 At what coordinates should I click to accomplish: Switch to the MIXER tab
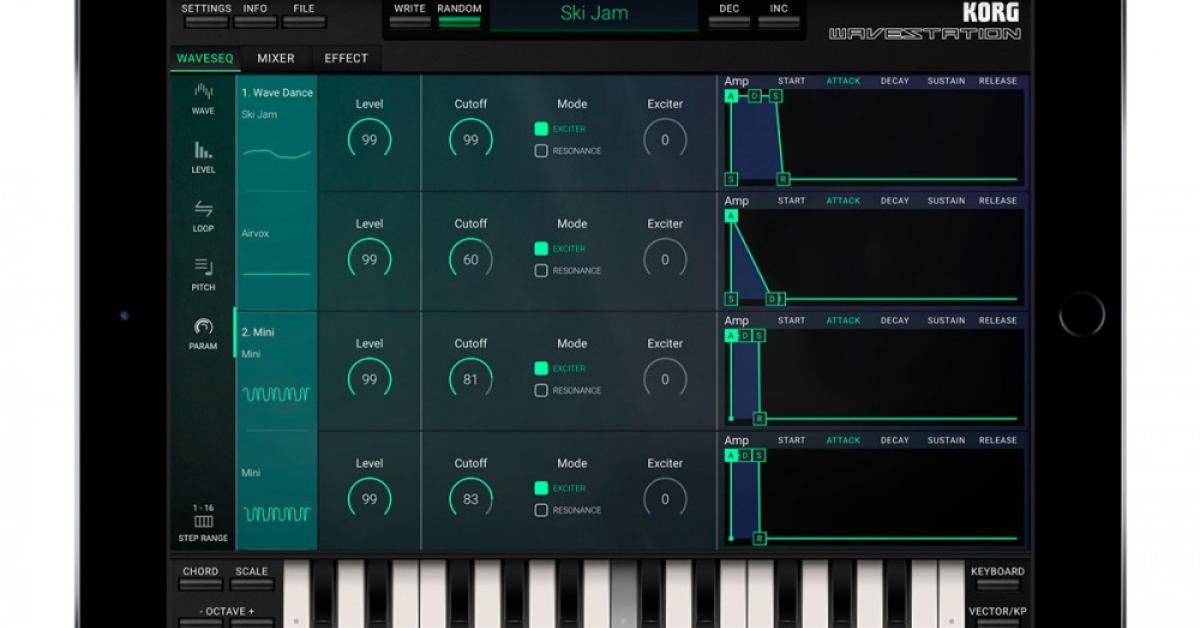click(x=276, y=59)
